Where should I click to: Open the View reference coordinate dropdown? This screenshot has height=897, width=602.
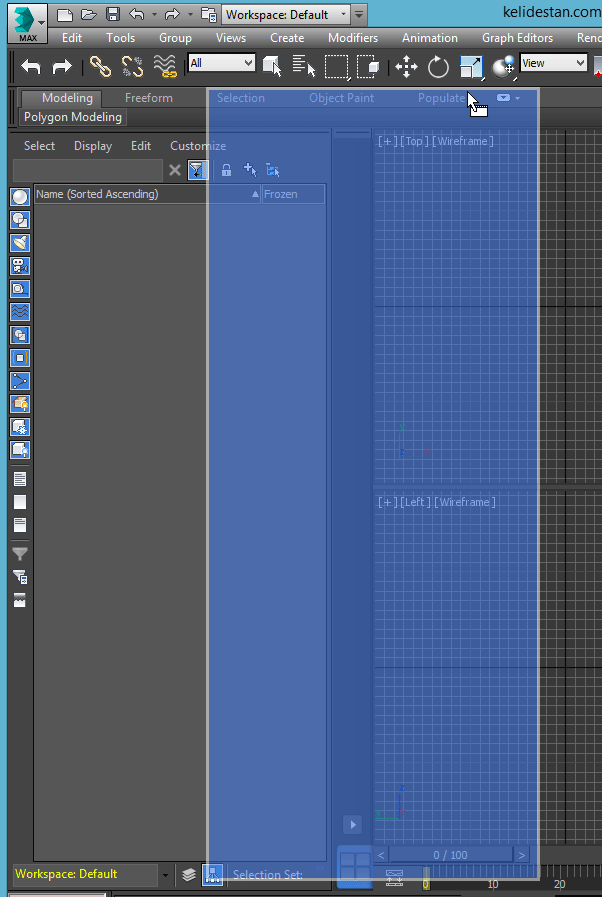[x=553, y=63]
